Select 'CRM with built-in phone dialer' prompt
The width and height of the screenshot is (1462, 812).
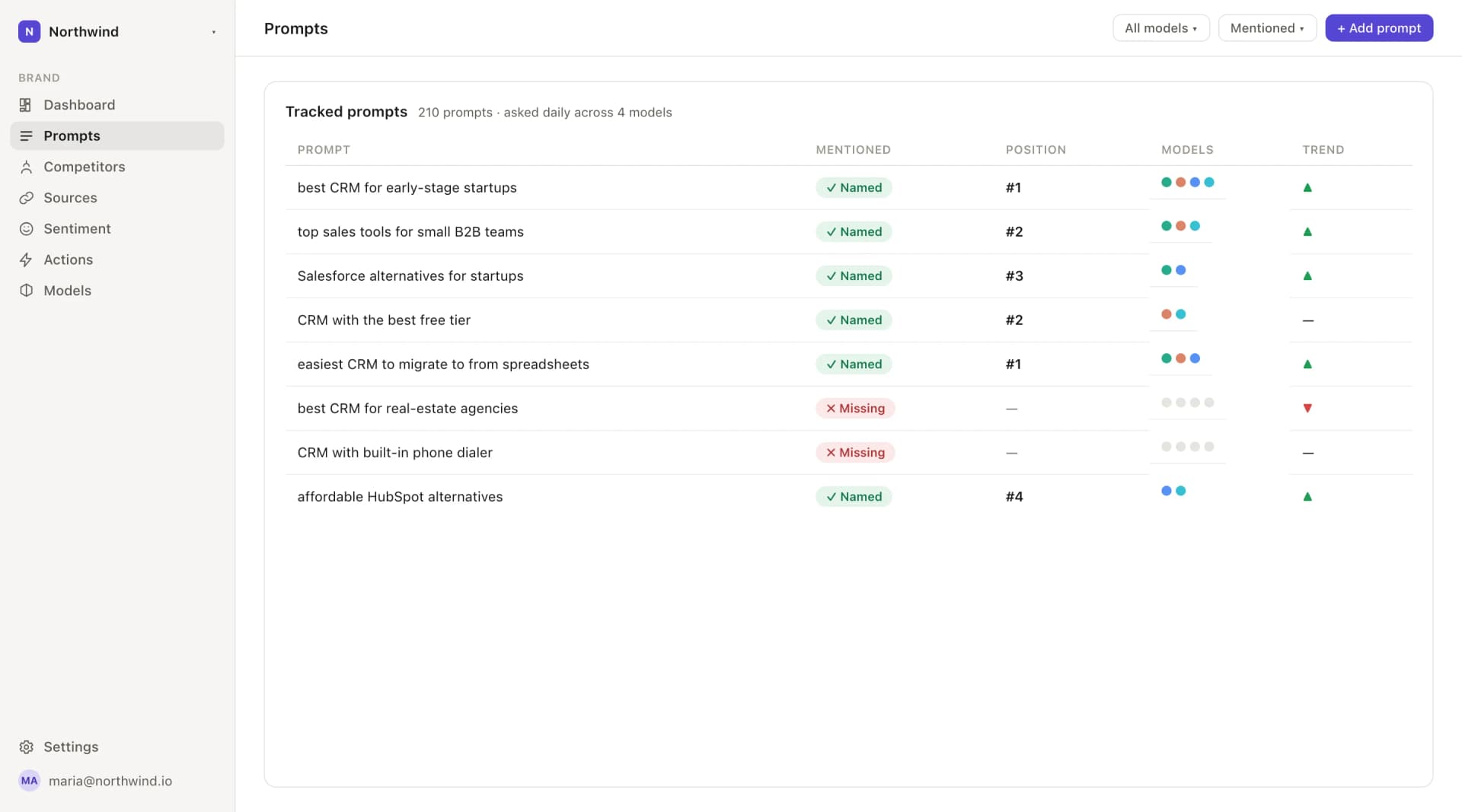click(394, 453)
